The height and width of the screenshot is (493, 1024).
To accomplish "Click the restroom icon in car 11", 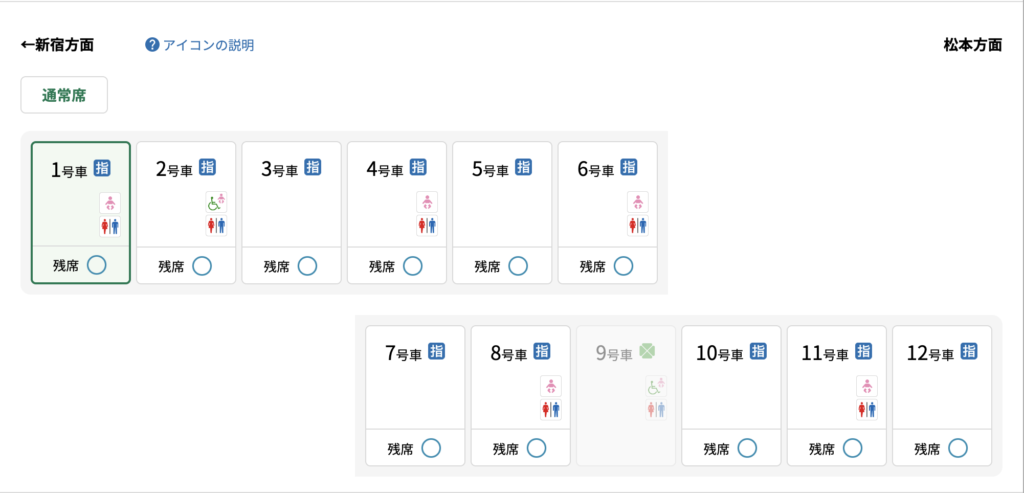I will tap(867, 409).
